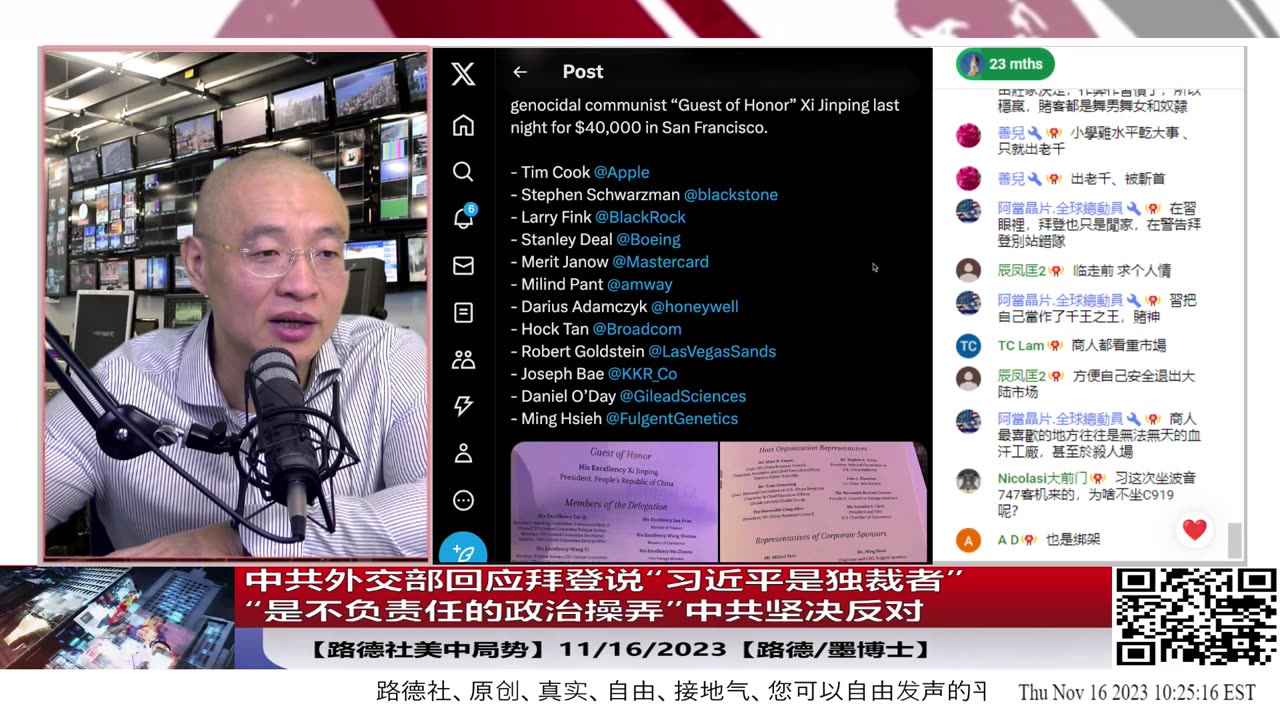The height and width of the screenshot is (720, 1280).
Task: Open Lists icon in X sidebar
Action: click(463, 313)
